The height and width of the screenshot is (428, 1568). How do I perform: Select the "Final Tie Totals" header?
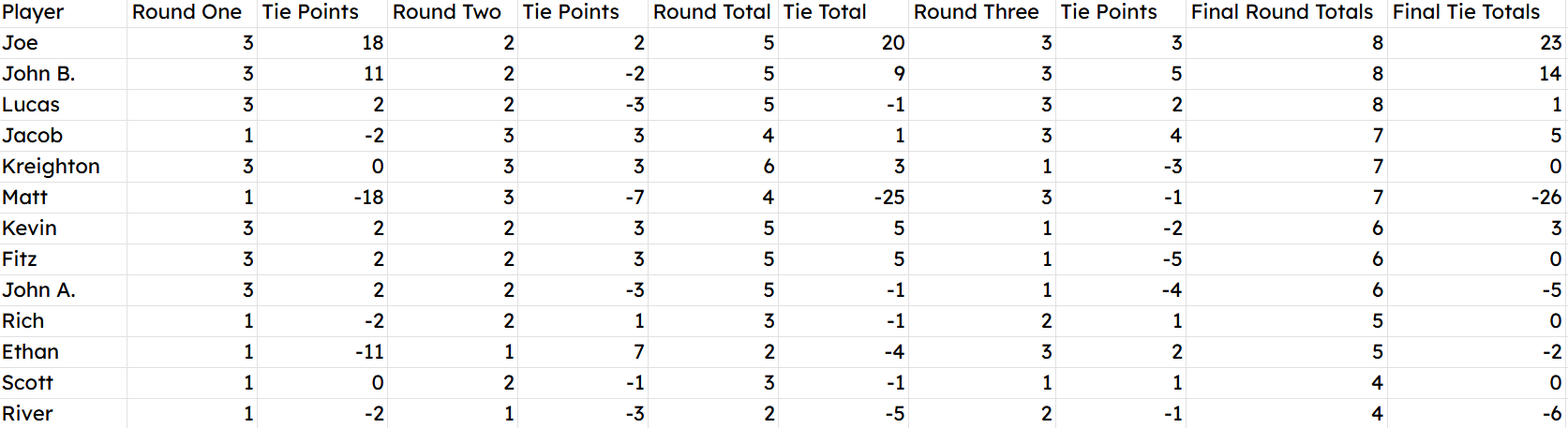click(1466, 12)
